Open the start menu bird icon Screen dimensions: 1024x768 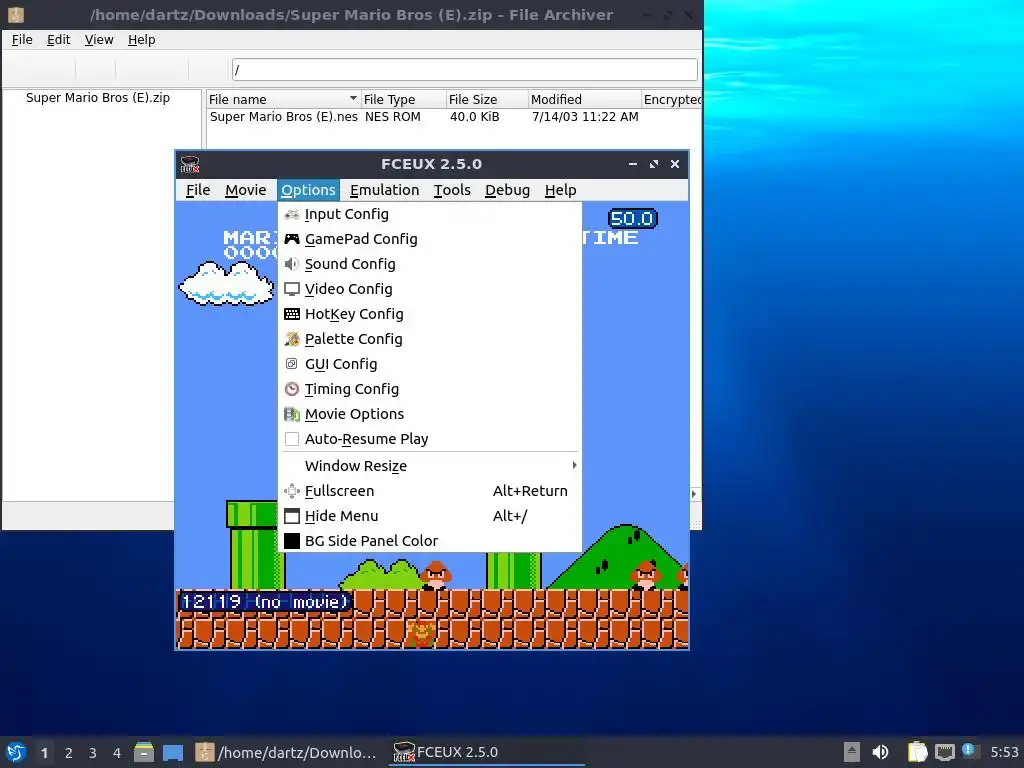click(x=16, y=752)
